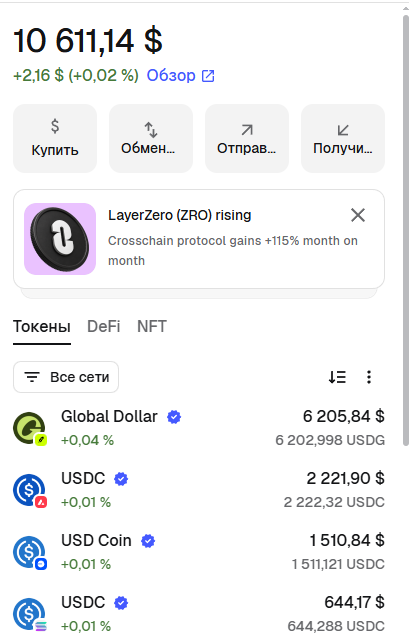Click the verified badge of USDC 2 221,90 $
The height and width of the screenshot is (642, 409).
pos(121,479)
